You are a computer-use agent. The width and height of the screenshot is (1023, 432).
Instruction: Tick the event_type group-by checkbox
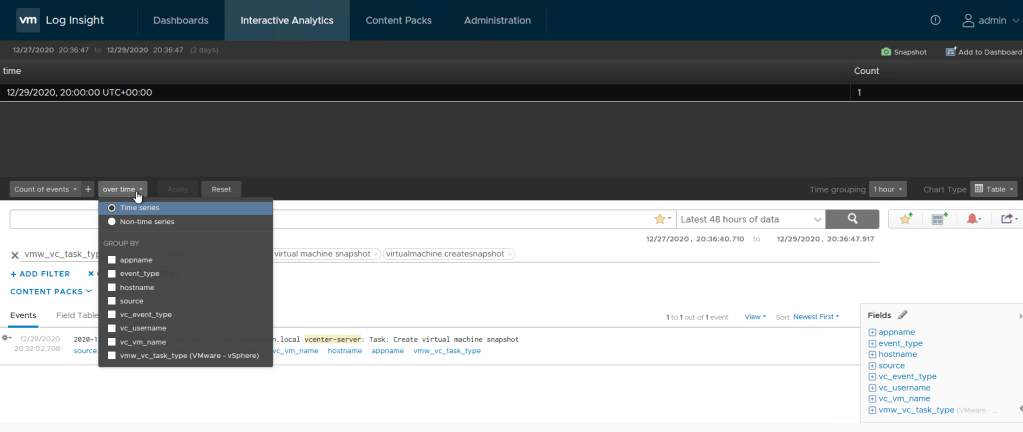point(113,273)
